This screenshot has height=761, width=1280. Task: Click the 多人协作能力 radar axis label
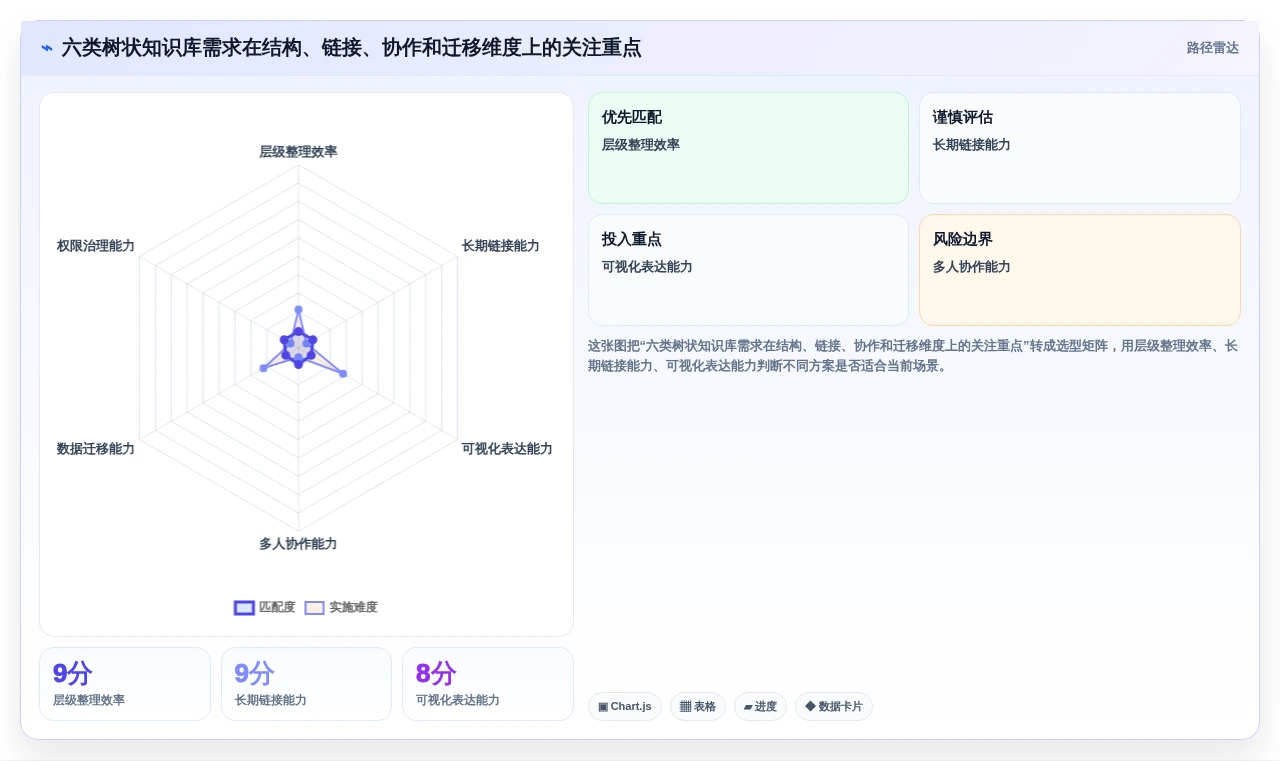point(298,544)
